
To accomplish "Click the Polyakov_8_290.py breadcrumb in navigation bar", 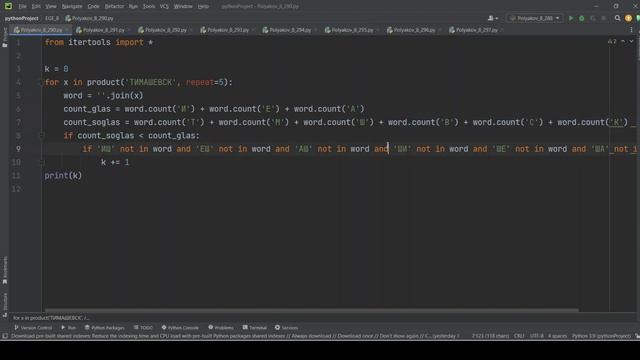I will 89,18.
